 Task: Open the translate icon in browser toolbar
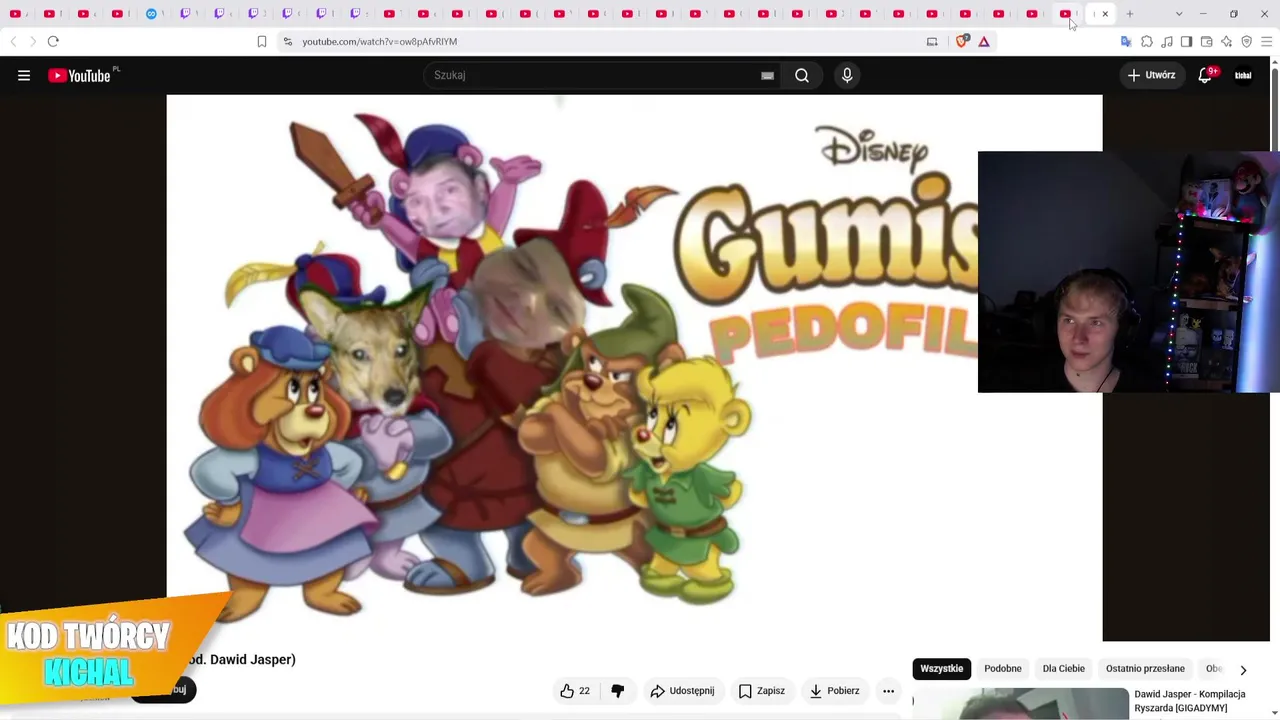(1126, 41)
